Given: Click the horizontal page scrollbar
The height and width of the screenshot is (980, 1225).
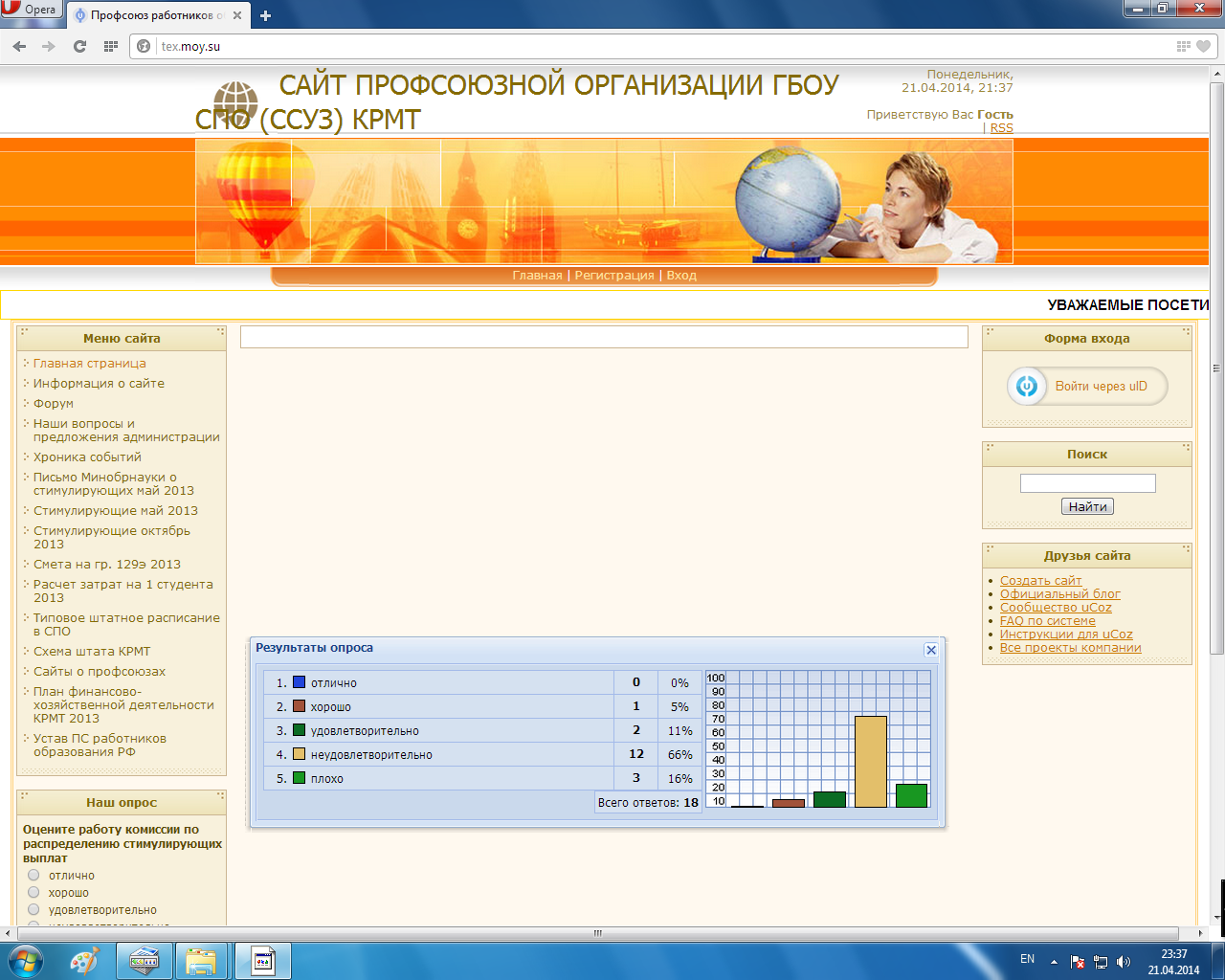Looking at the screenshot, I should (x=597, y=933).
